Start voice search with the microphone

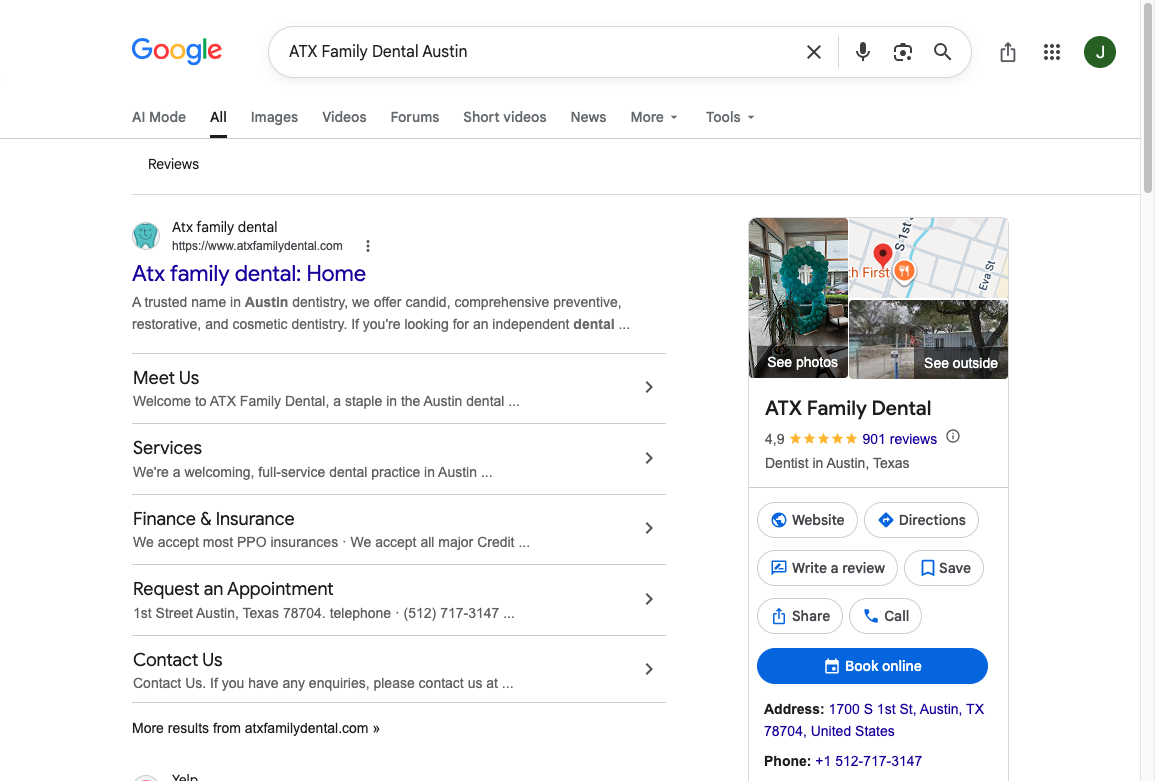pyautogui.click(x=863, y=52)
